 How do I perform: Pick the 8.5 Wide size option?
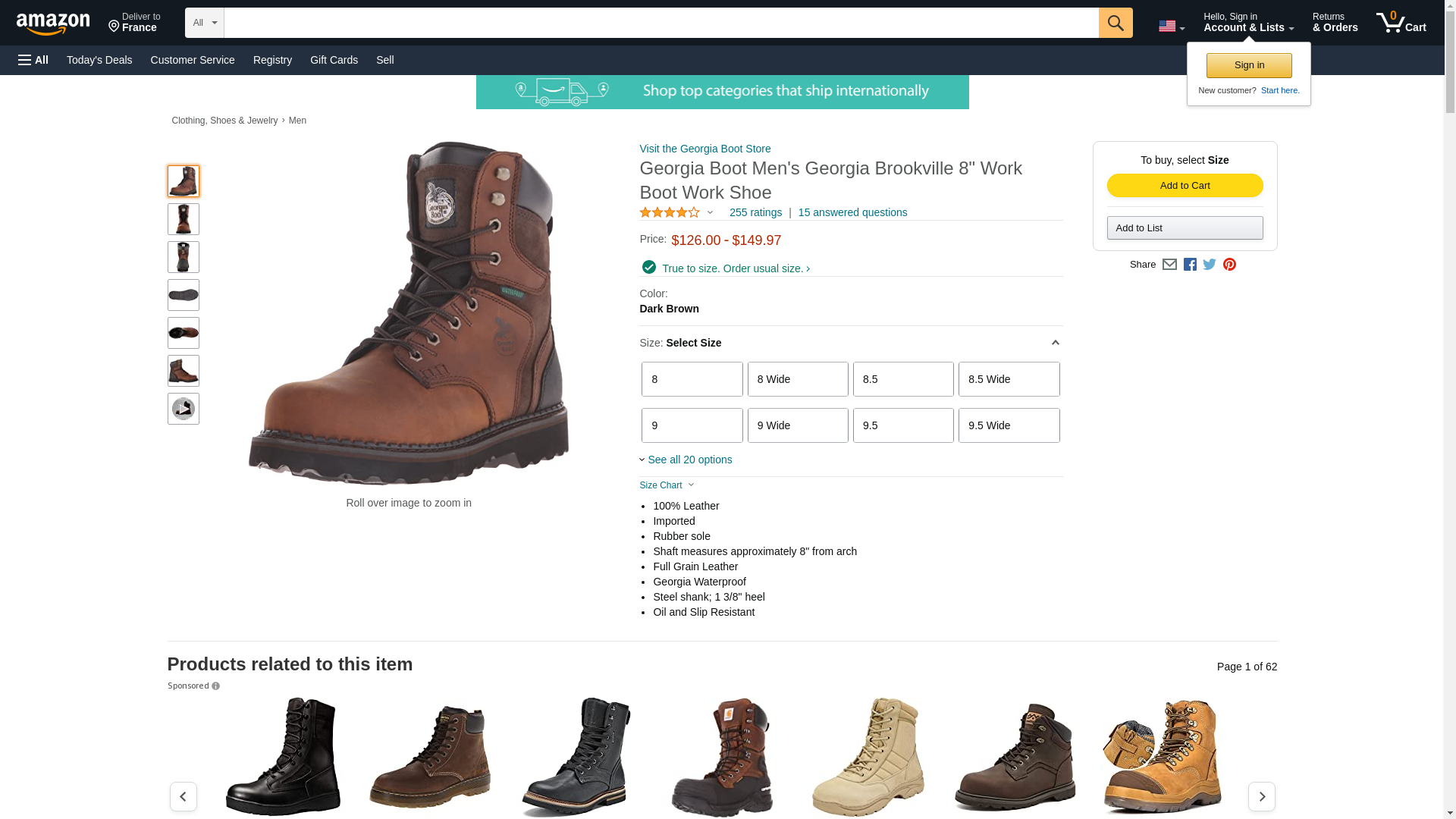coord(1009,379)
